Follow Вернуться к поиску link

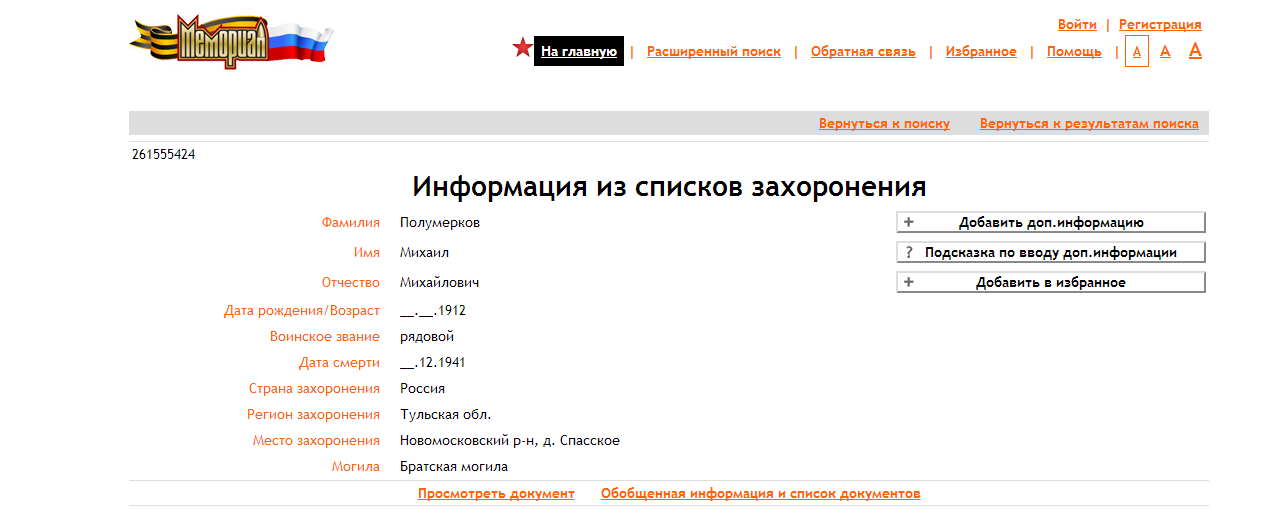pos(884,124)
